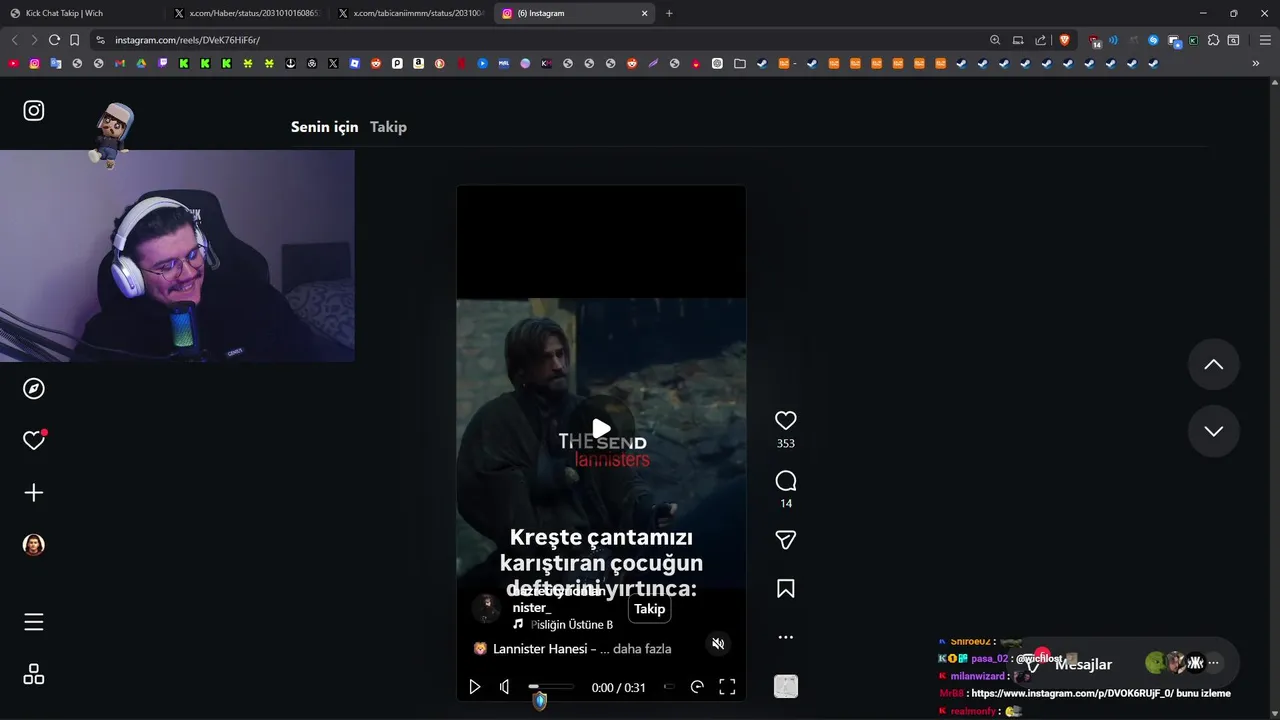Click pasa_02 username in chat overlay

click(989, 659)
